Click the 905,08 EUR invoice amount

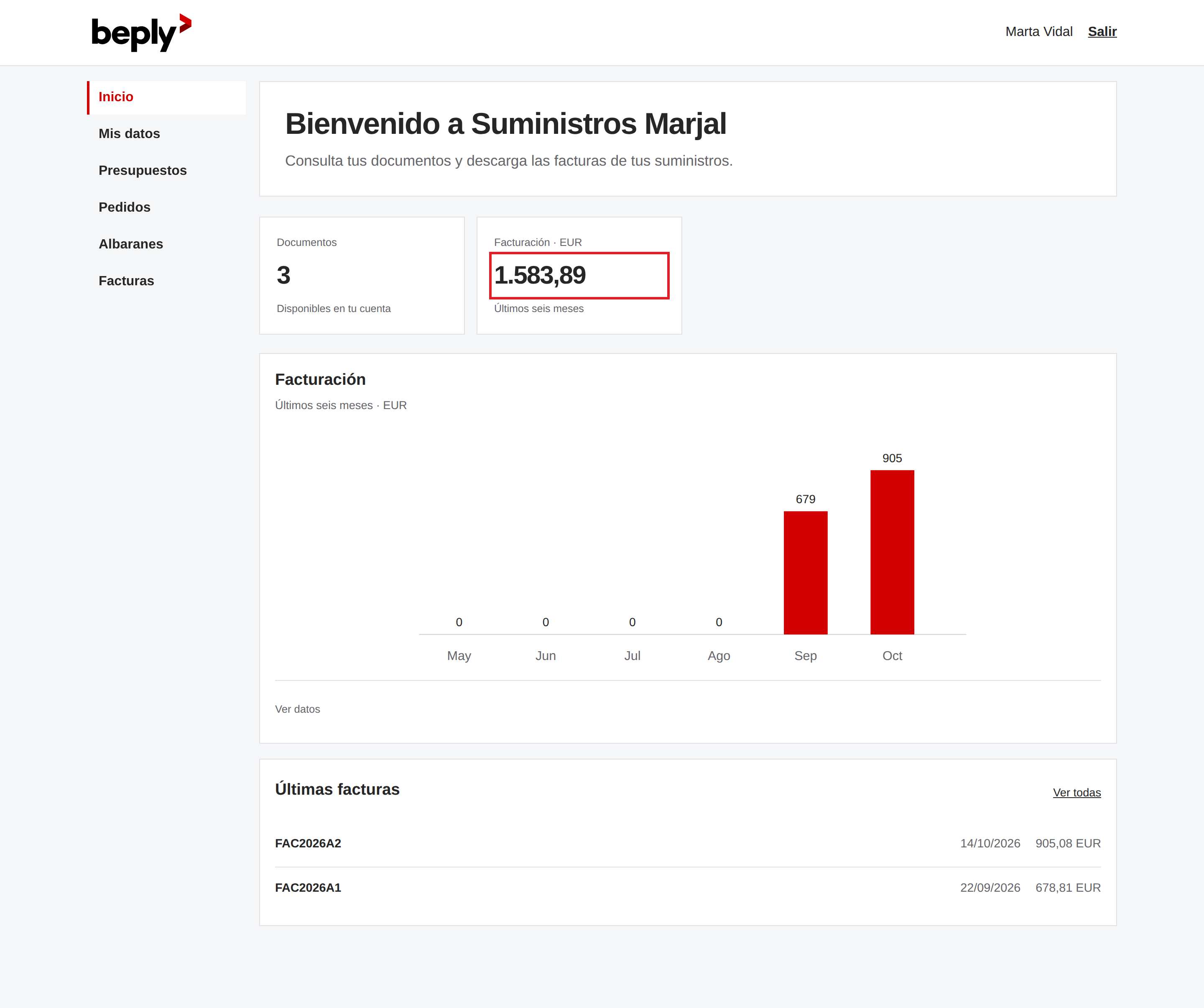pos(1068,843)
